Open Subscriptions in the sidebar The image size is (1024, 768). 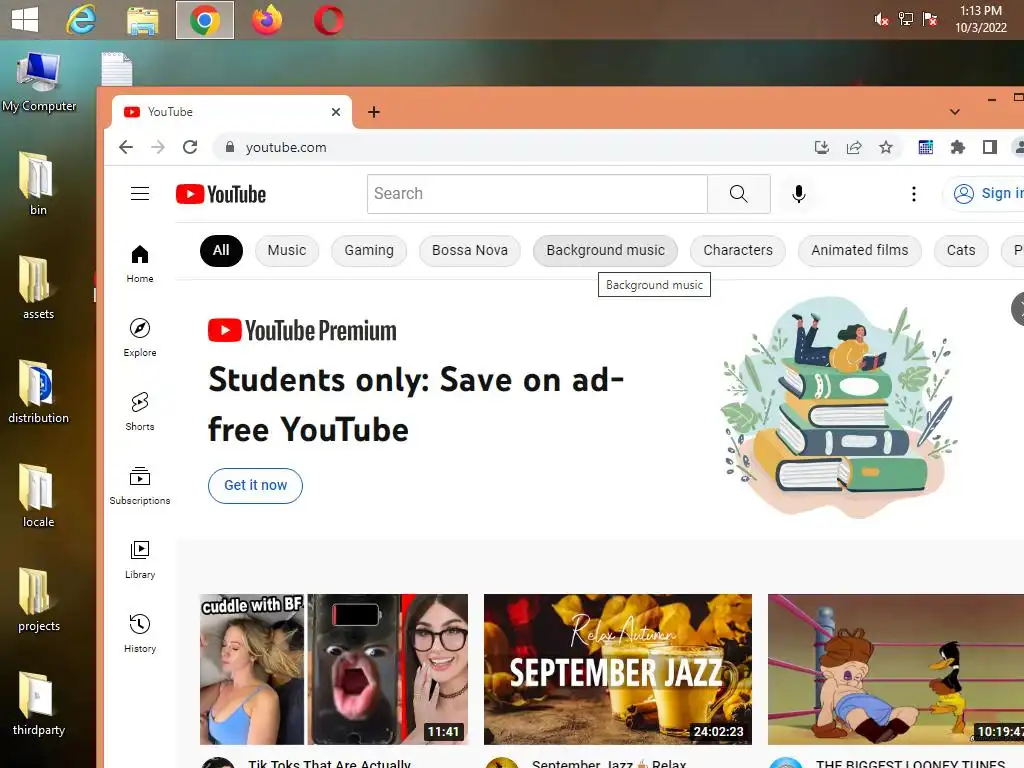[140, 485]
